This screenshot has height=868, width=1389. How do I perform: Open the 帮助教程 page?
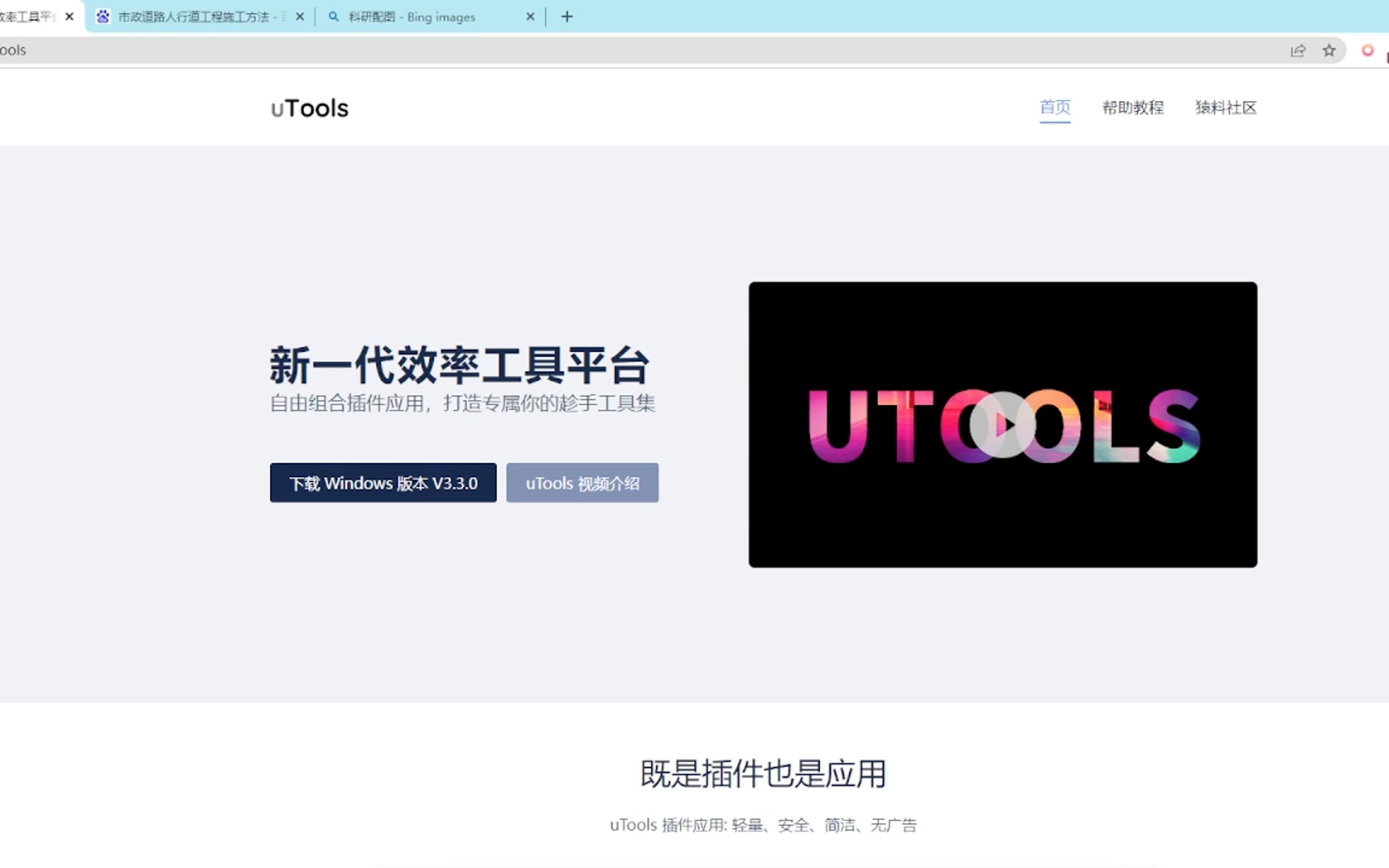tap(1133, 108)
